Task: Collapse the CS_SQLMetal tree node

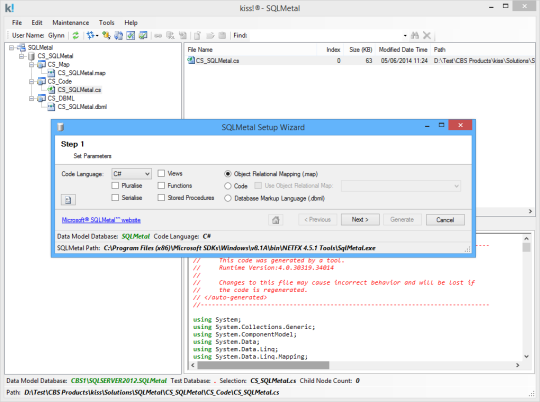Action: click(x=22, y=56)
